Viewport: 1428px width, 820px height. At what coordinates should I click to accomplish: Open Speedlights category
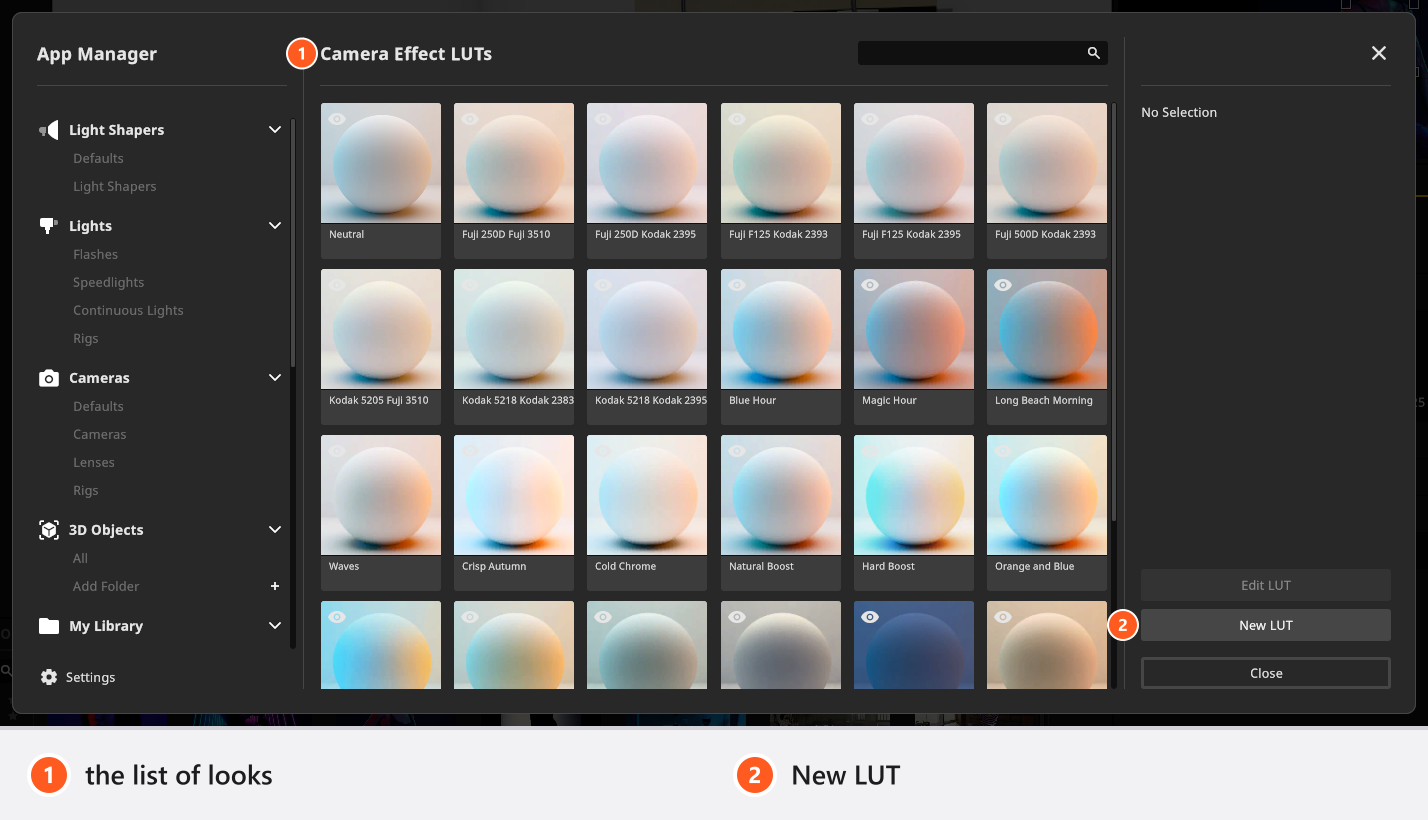108,282
